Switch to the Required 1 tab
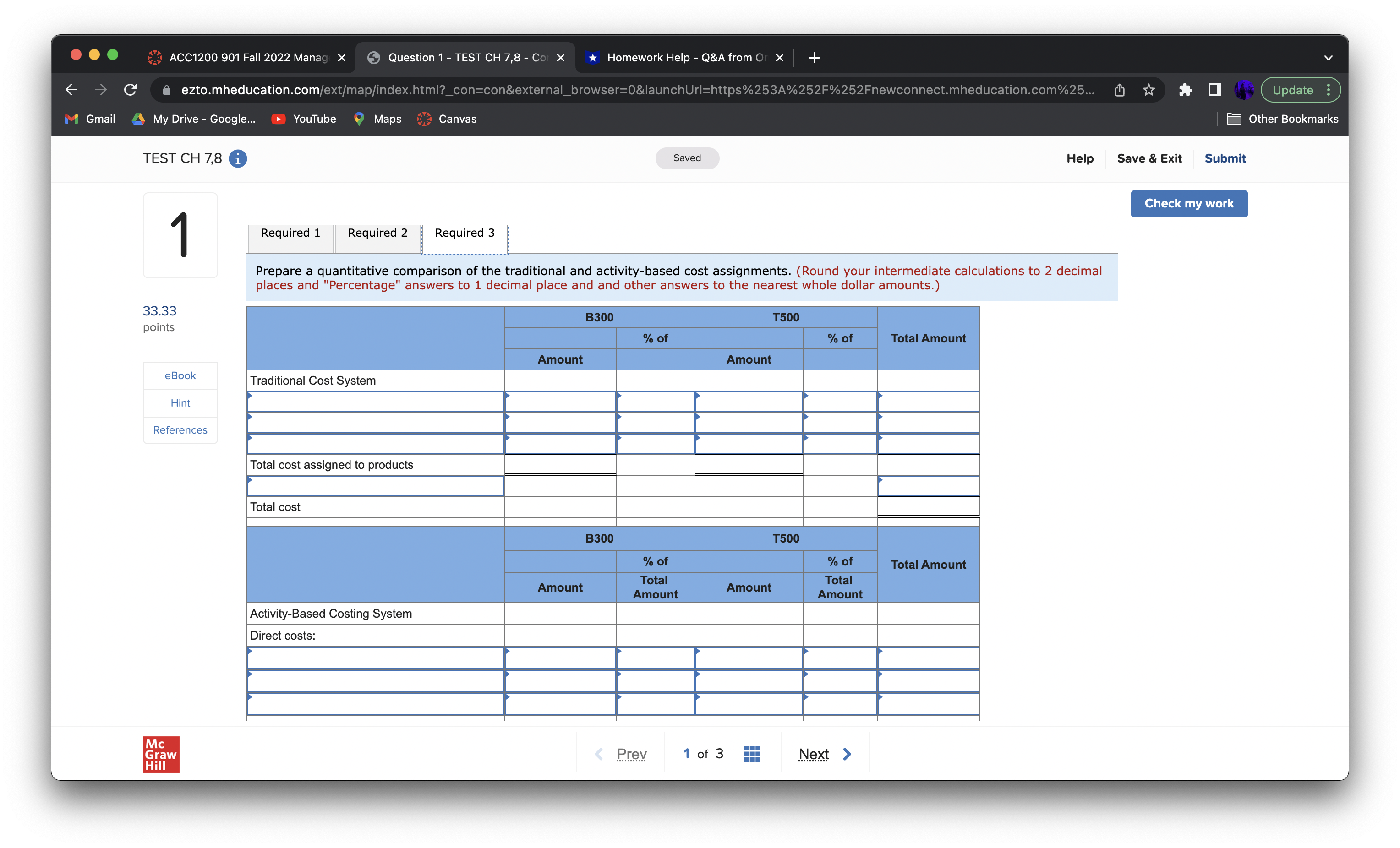 coord(290,233)
